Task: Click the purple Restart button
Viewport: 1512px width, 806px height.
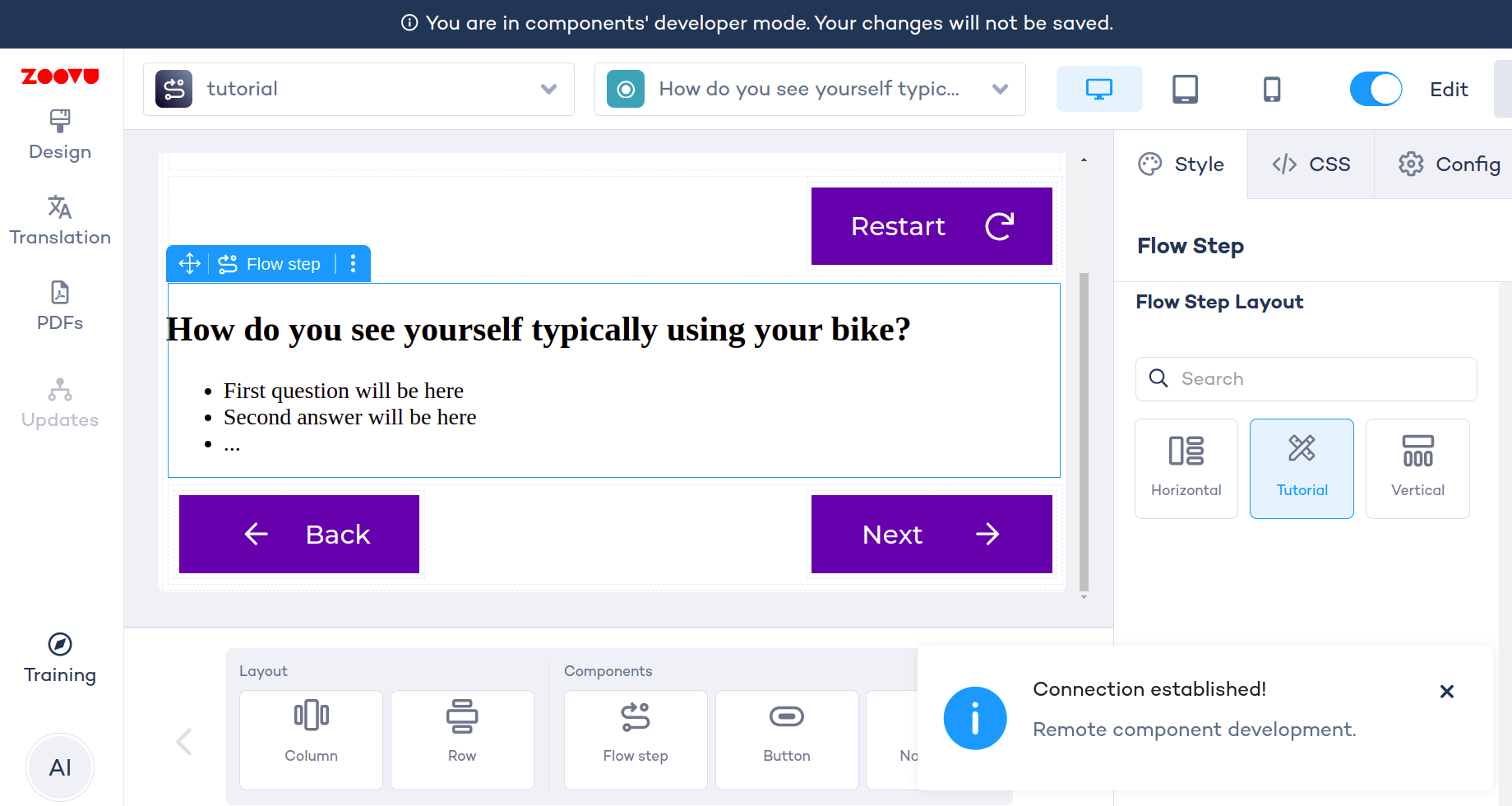Action: 932,226
